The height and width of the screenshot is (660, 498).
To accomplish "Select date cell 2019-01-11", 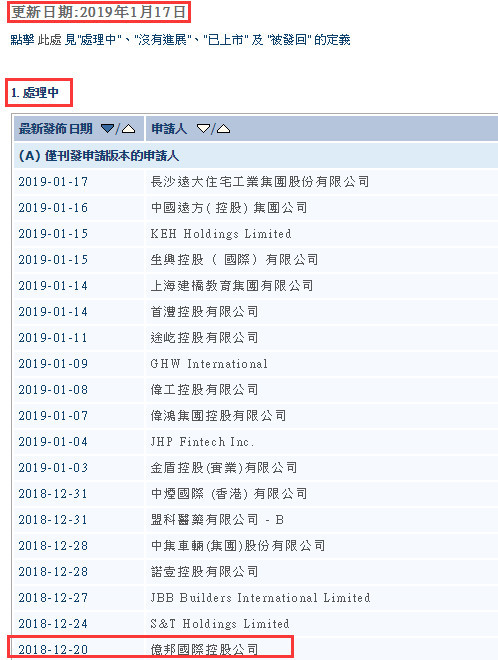I will [x=53, y=338].
